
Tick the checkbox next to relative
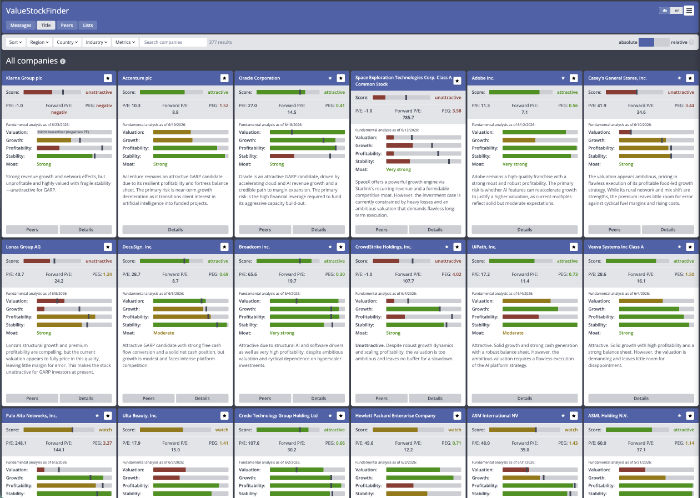(692, 42)
